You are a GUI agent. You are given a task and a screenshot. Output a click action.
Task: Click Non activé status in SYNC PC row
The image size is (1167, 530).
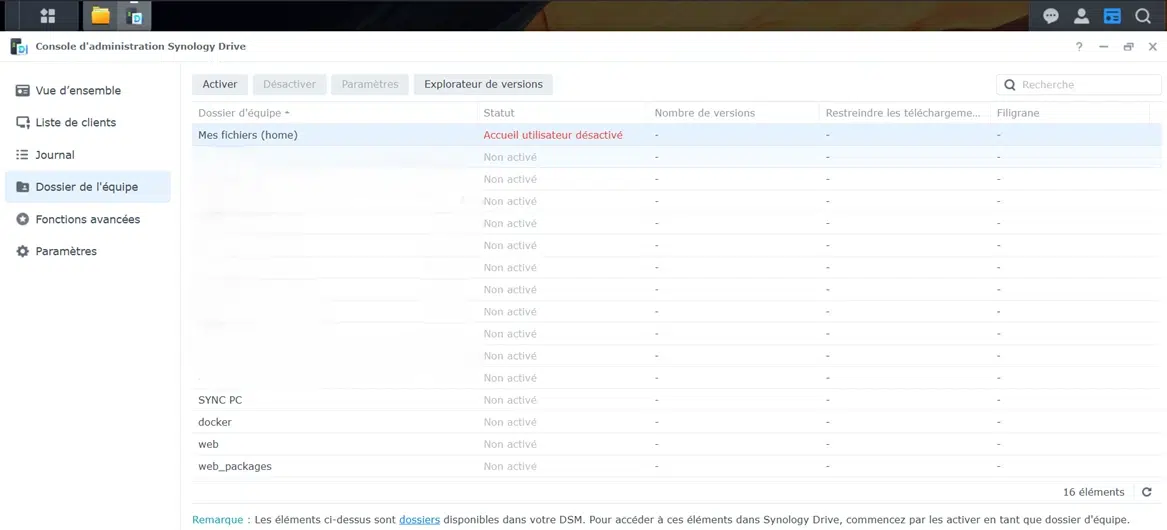510,400
